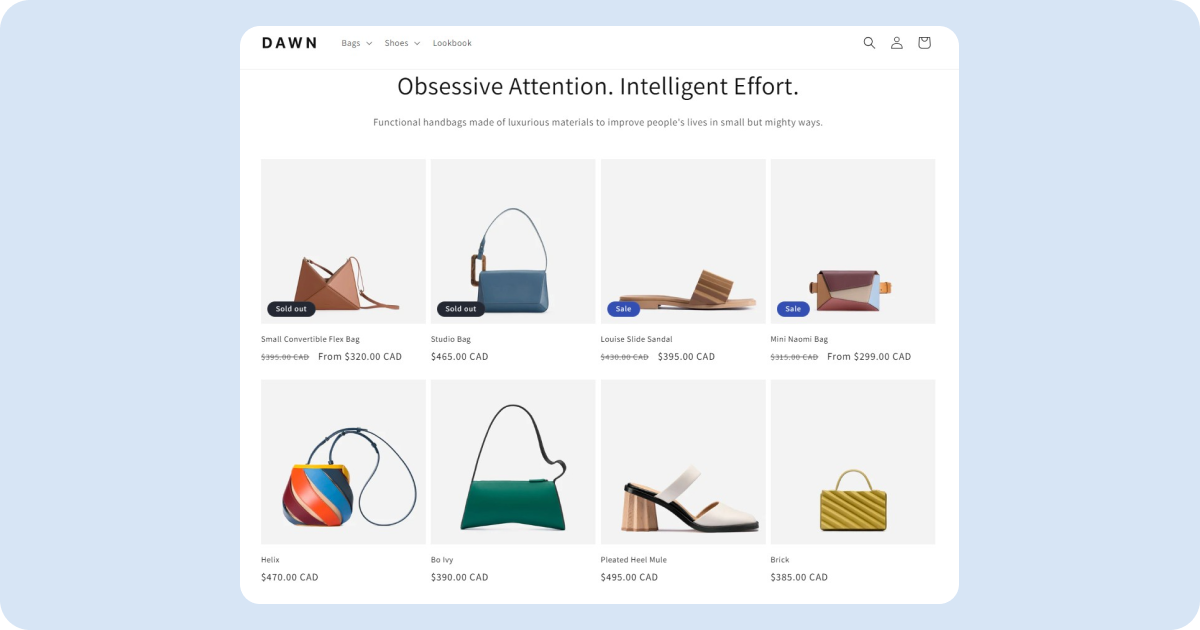Click the Sale badge on Louise Slide Sandal
Image resolution: width=1200 pixels, height=630 pixels.
point(624,308)
